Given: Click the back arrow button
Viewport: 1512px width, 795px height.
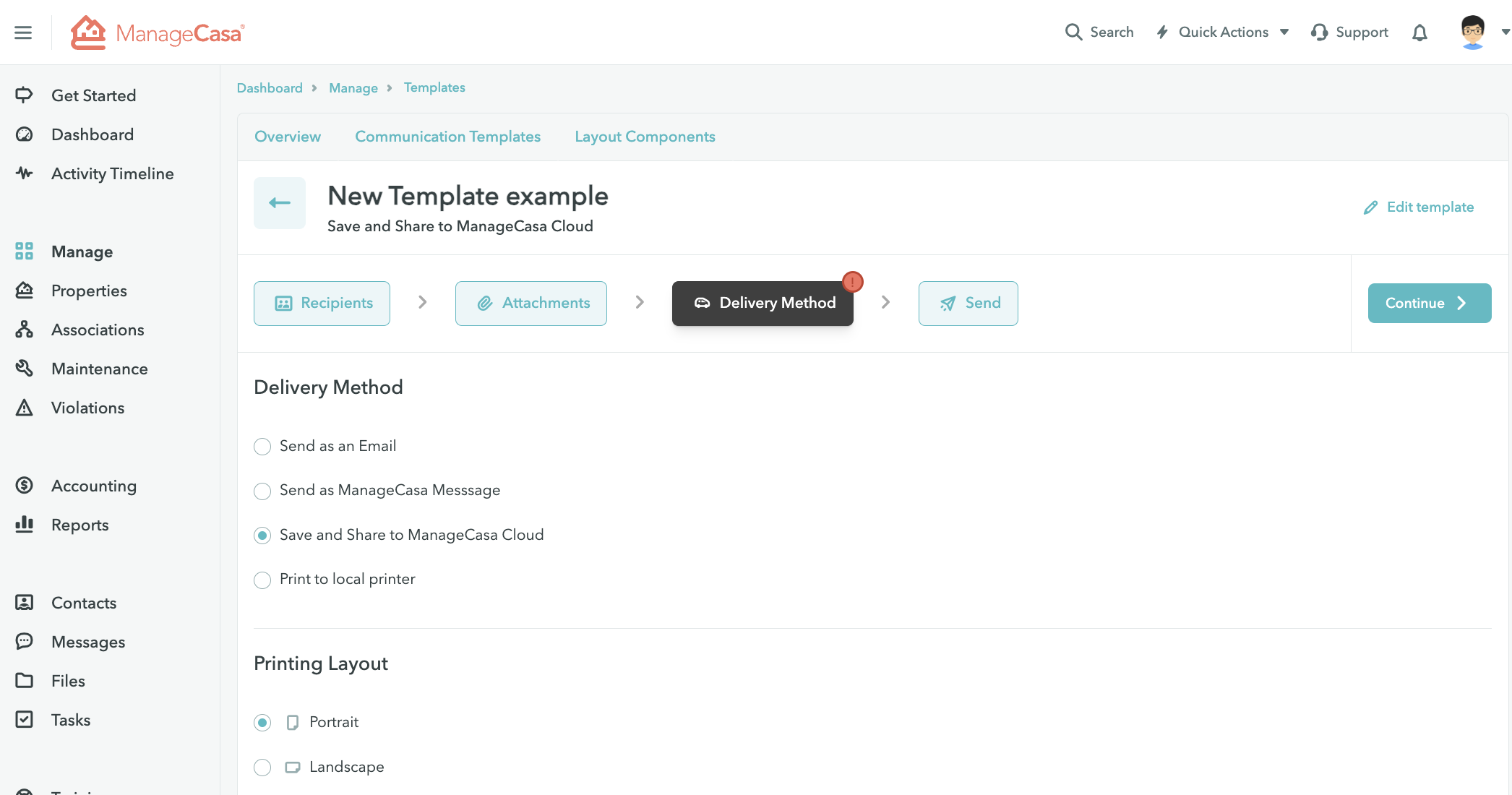Looking at the screenshot, I should coord(280,203).
